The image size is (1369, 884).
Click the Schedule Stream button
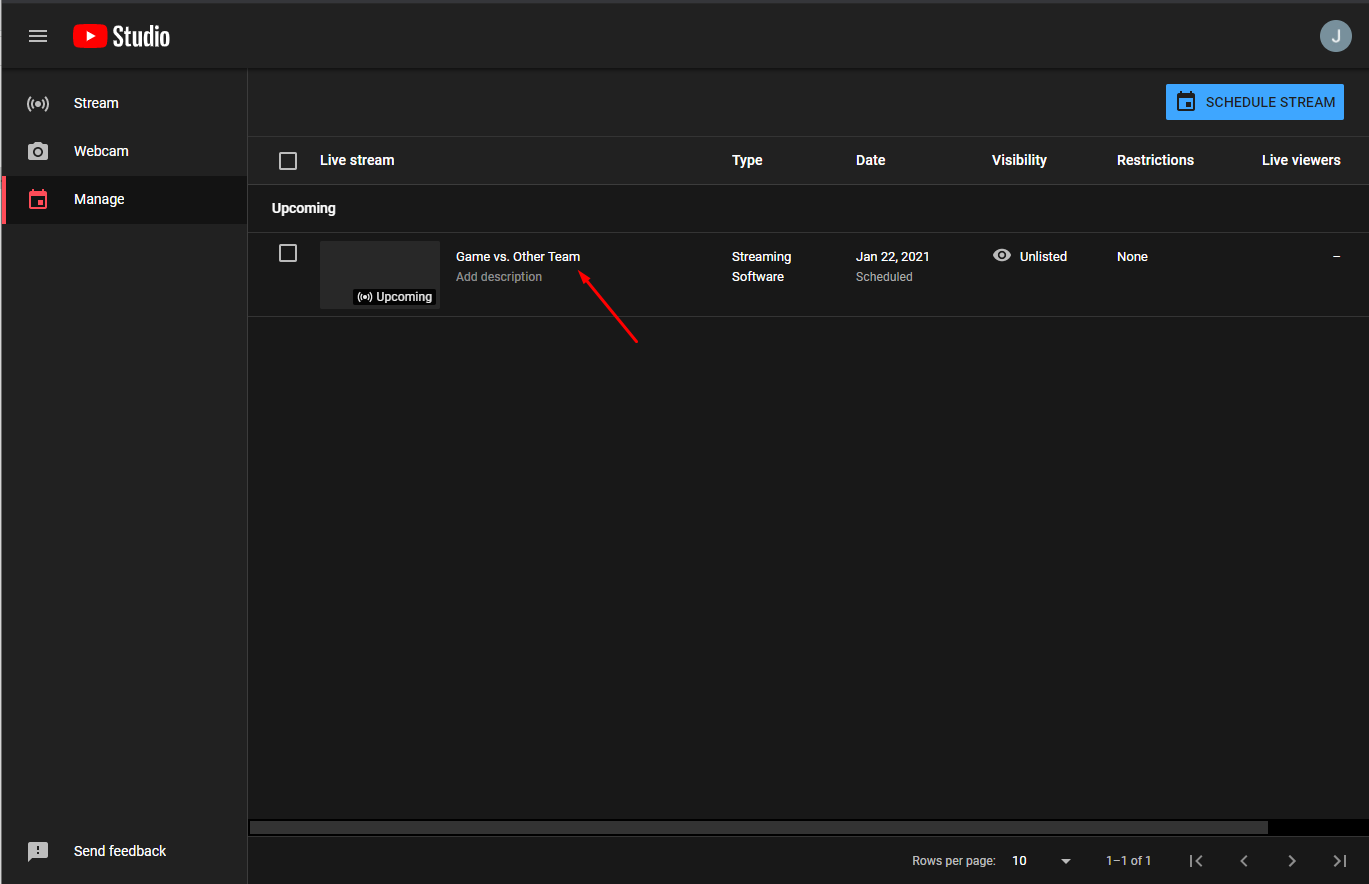pos(1254,102)
